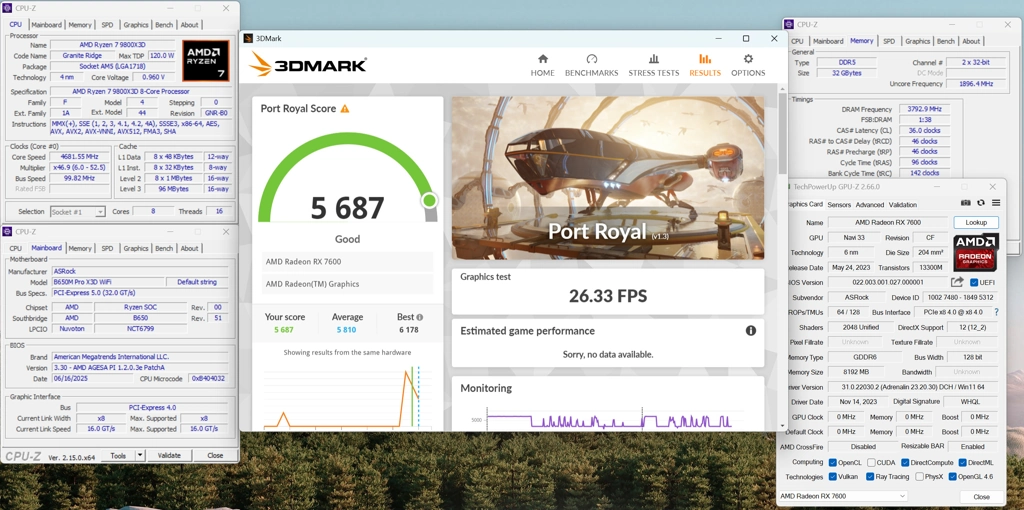Open the Results chart icon in 3DMark
Image resolution: width=1024 pixels, height=510 pixels.
tap(705, 59)
